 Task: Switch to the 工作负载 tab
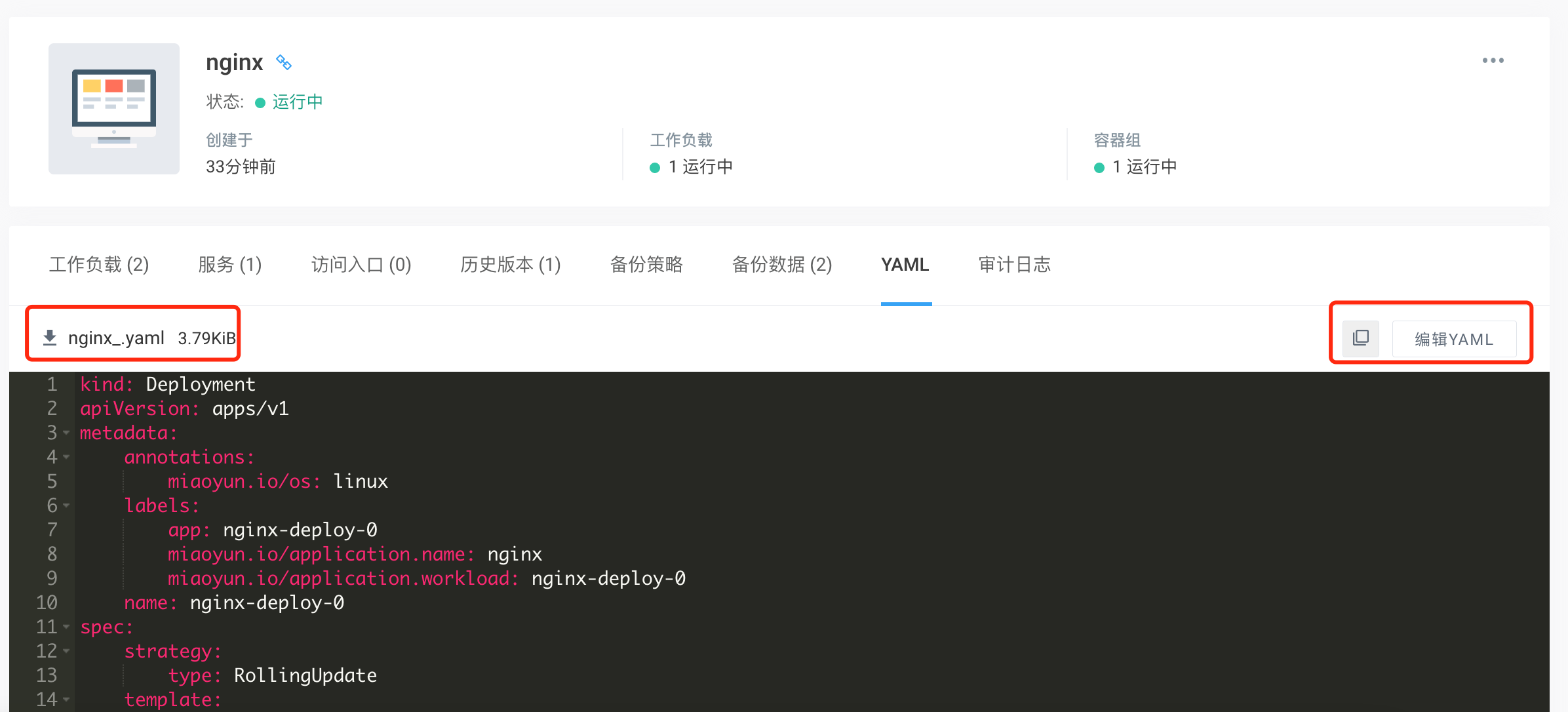click(x=99, y=265)
